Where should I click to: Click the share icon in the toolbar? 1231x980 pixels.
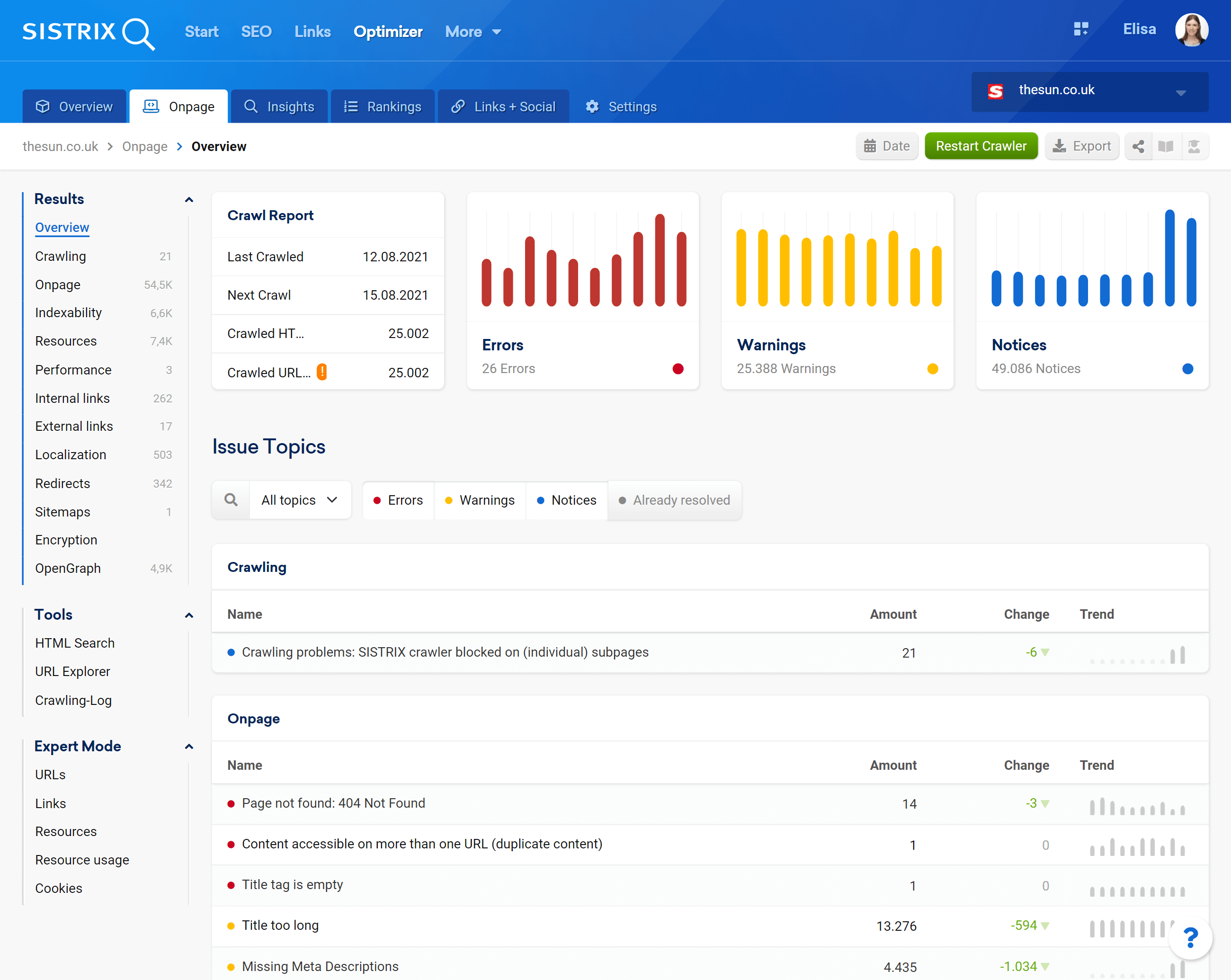point(1138,147)
